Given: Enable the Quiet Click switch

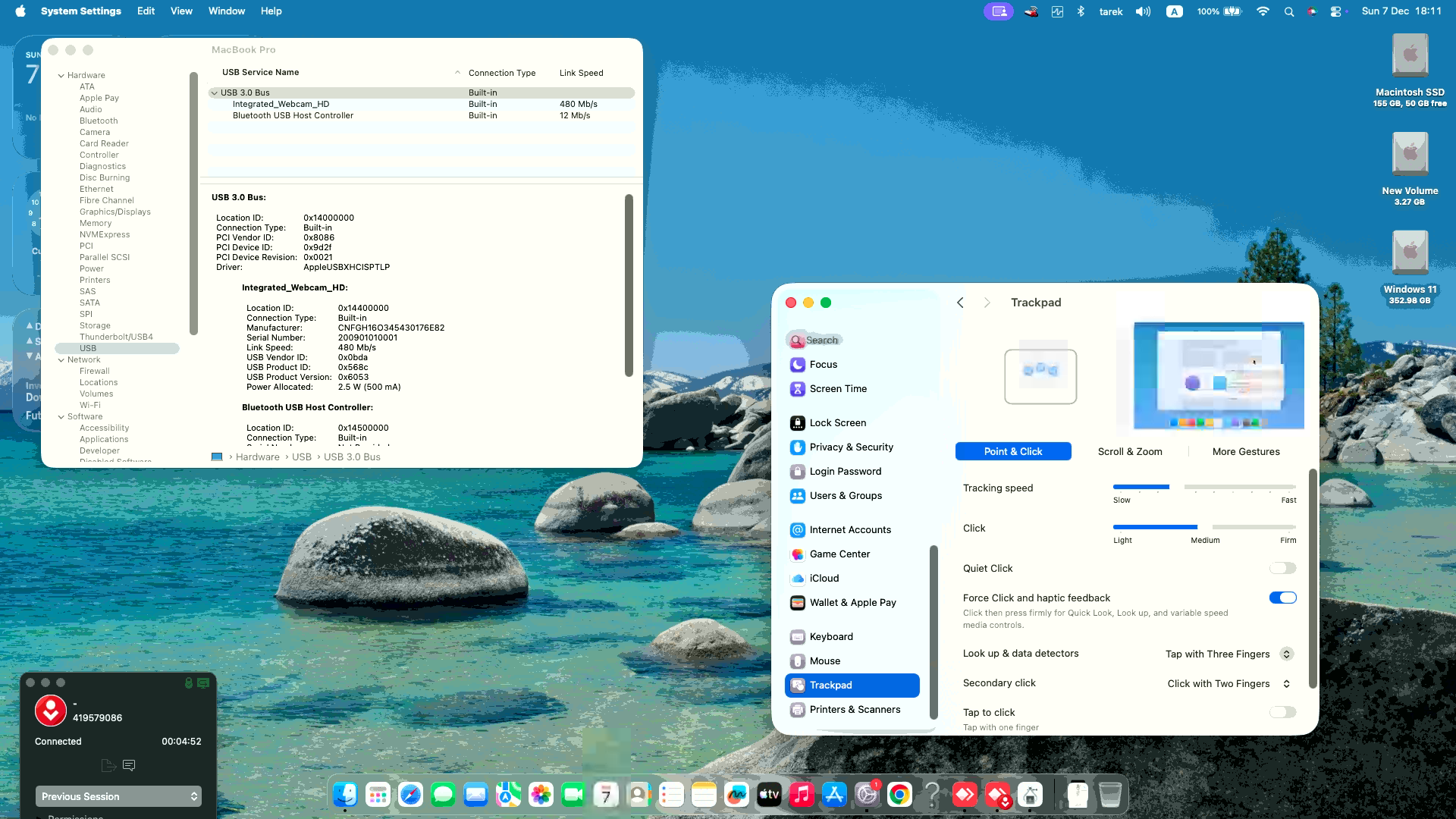Looking at the screenshot, I should [x=1282, y=569].
